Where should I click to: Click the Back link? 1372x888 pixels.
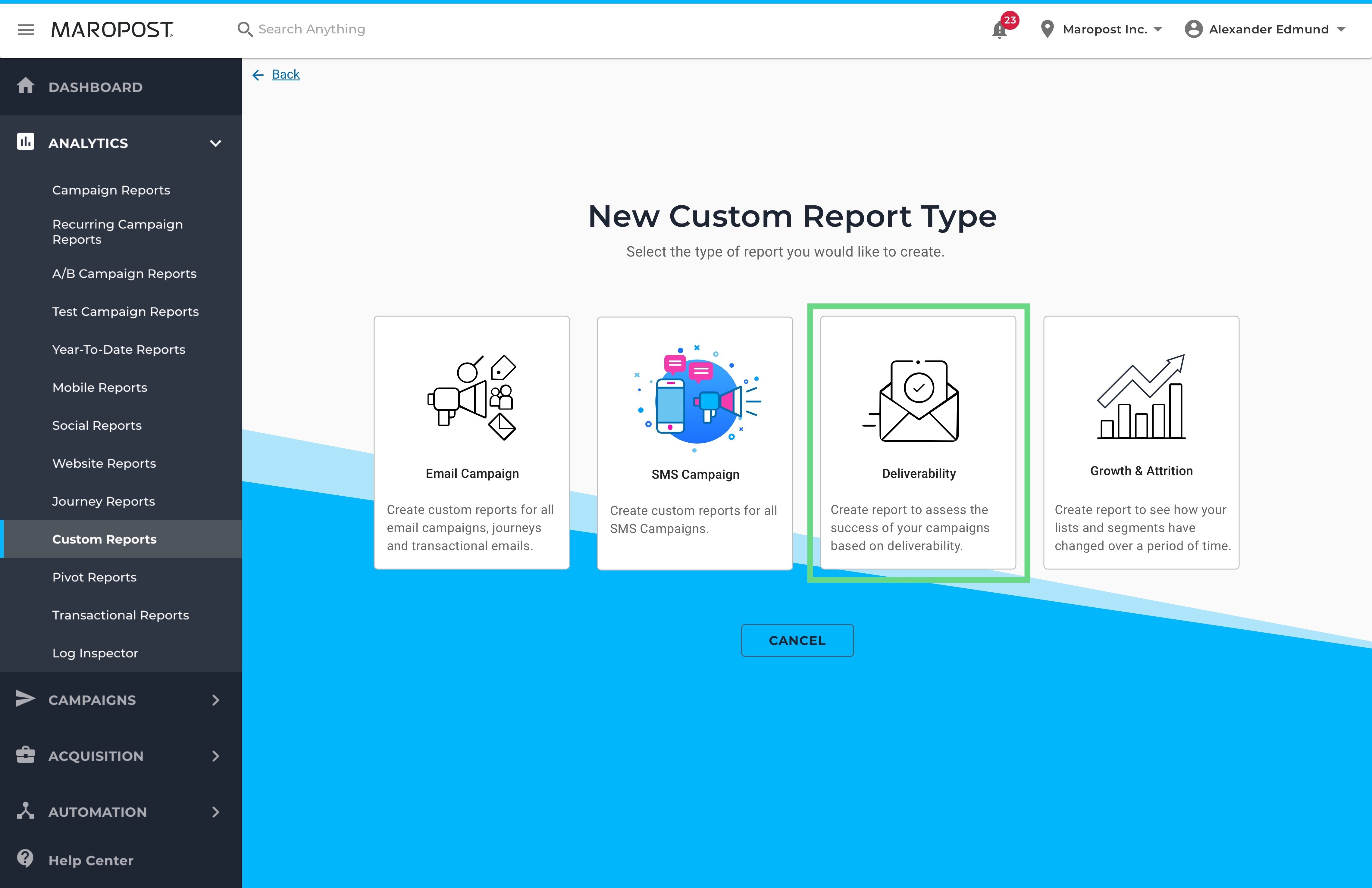[286, 74]
